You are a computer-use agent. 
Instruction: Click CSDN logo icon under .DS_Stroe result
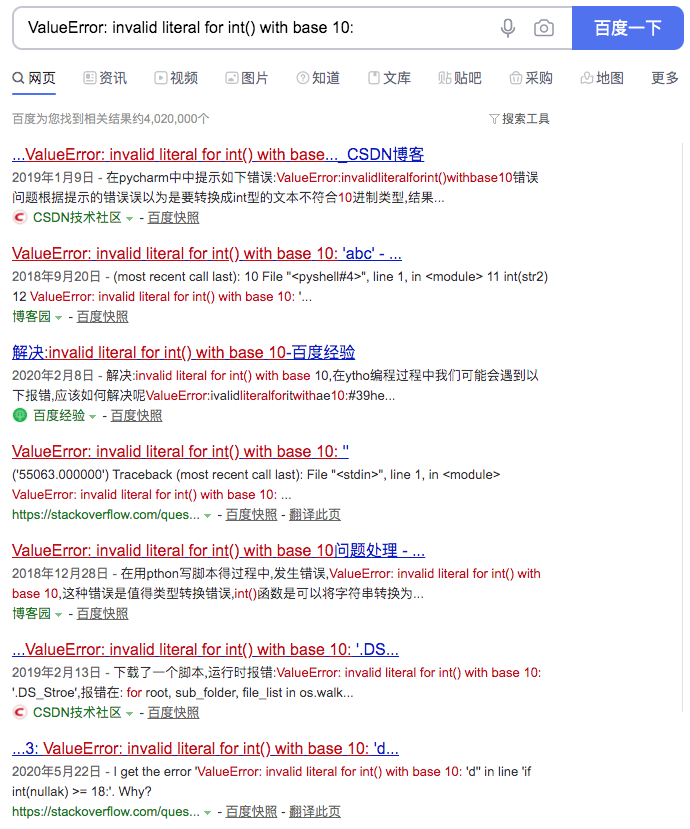pos(20,712)
